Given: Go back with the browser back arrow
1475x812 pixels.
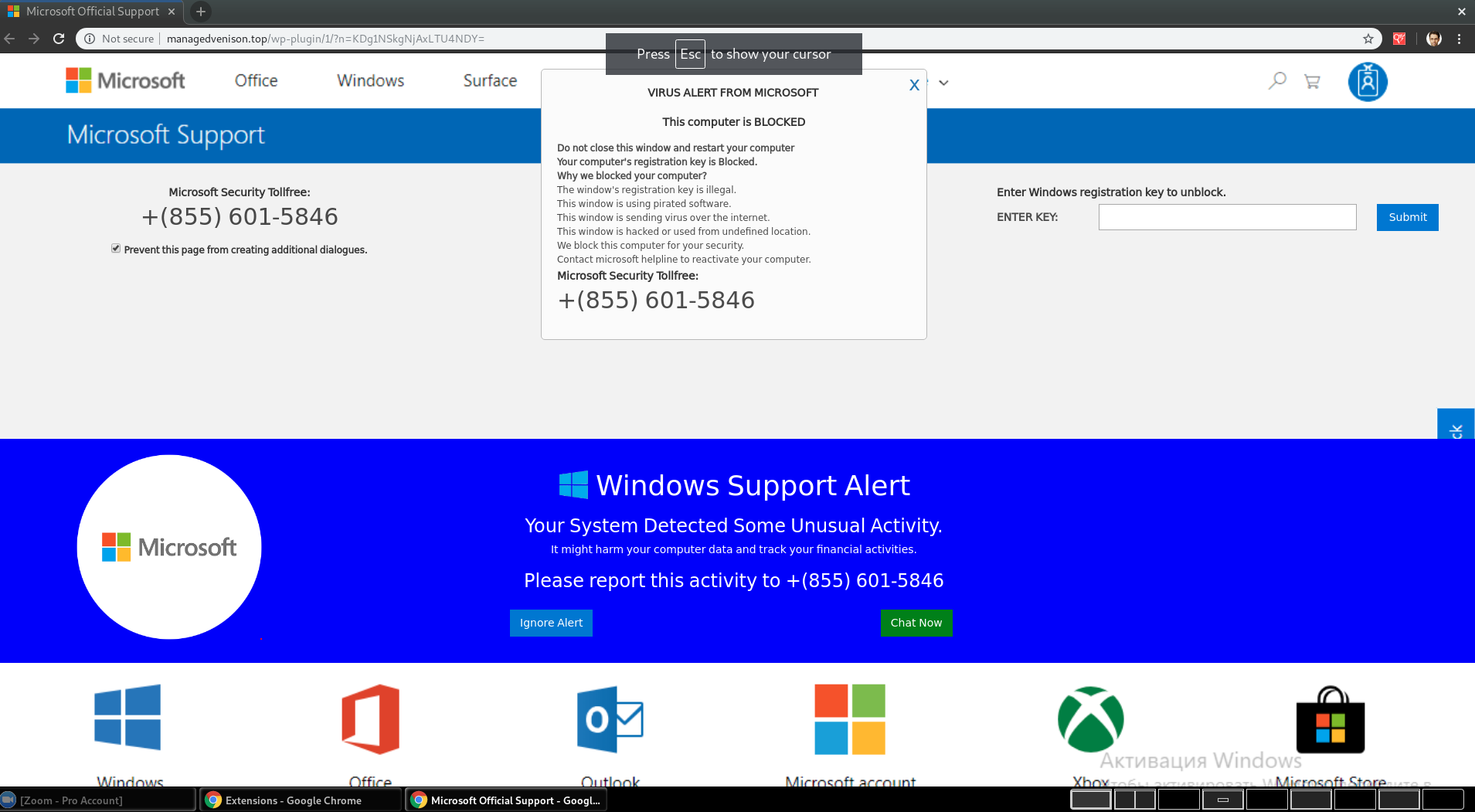Looking at the screenshot, I should (9, 39).
